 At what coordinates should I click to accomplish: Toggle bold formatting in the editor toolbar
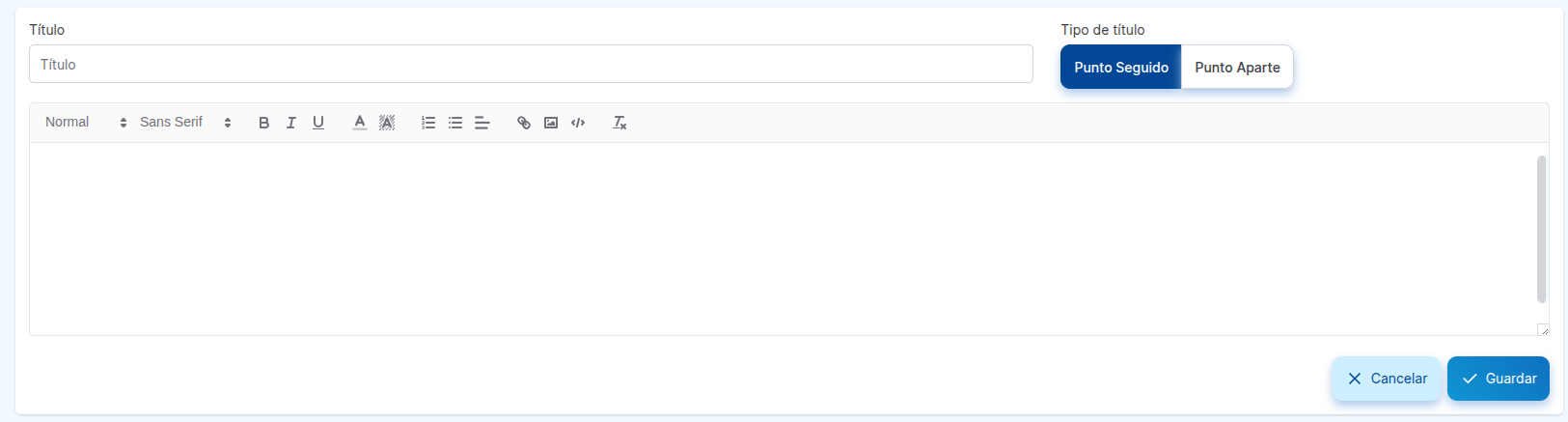tap(263, 123)
